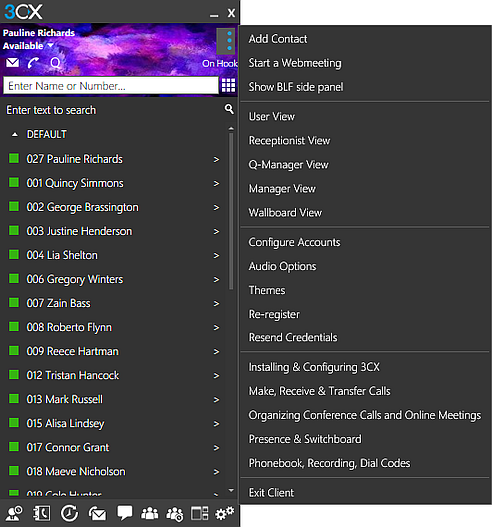
Task: Select Receptionist View from the menu
Action: click(x=289, y=140)
